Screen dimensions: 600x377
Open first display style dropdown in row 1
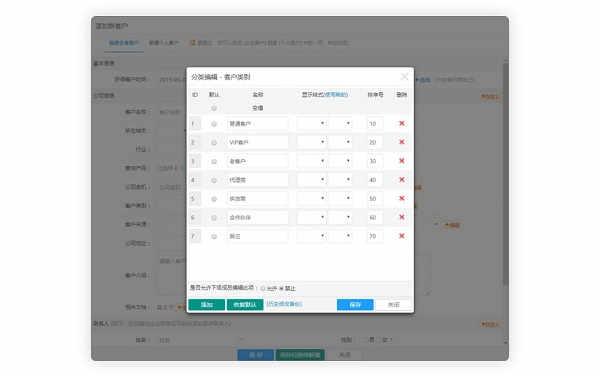311,123
